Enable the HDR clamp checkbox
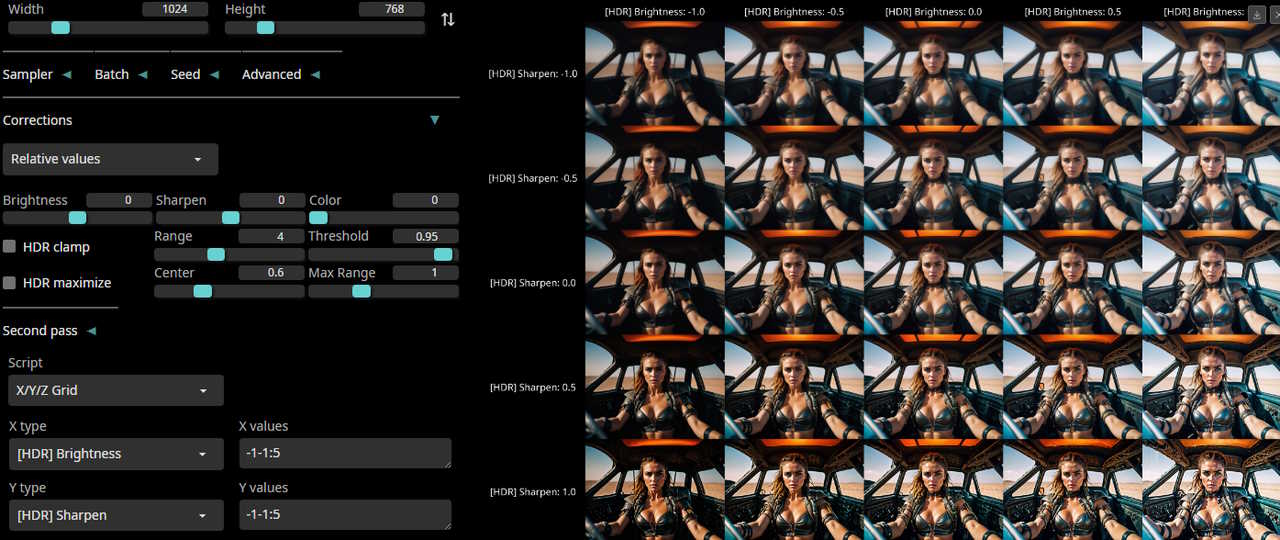Viewport: 1280px width, 540px height. coord(10,247)
